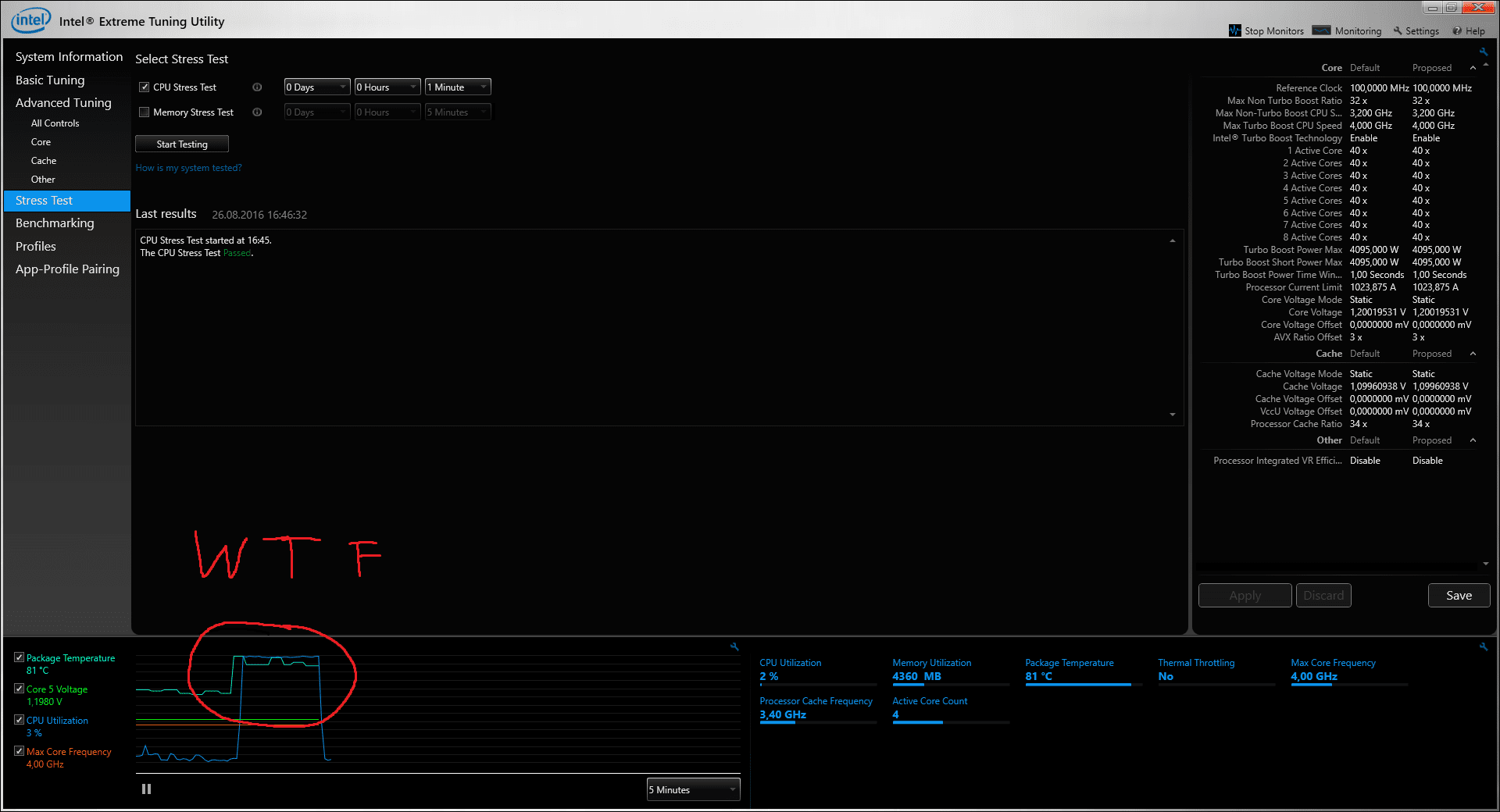Click the Monitoring graph icon
Screen dimensions: 1500x812
pos(1321,30)
